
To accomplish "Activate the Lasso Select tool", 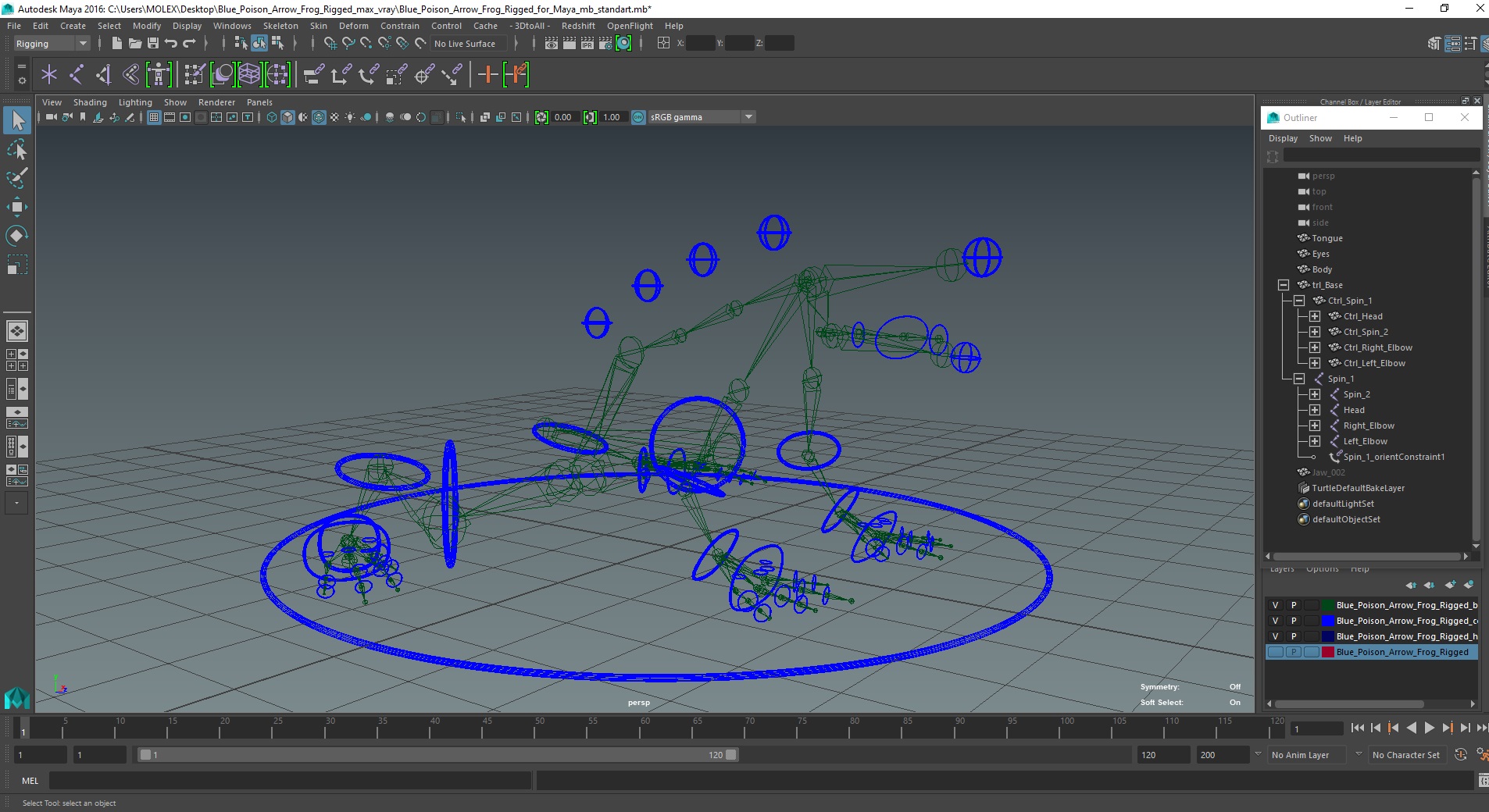I will 17,149.
